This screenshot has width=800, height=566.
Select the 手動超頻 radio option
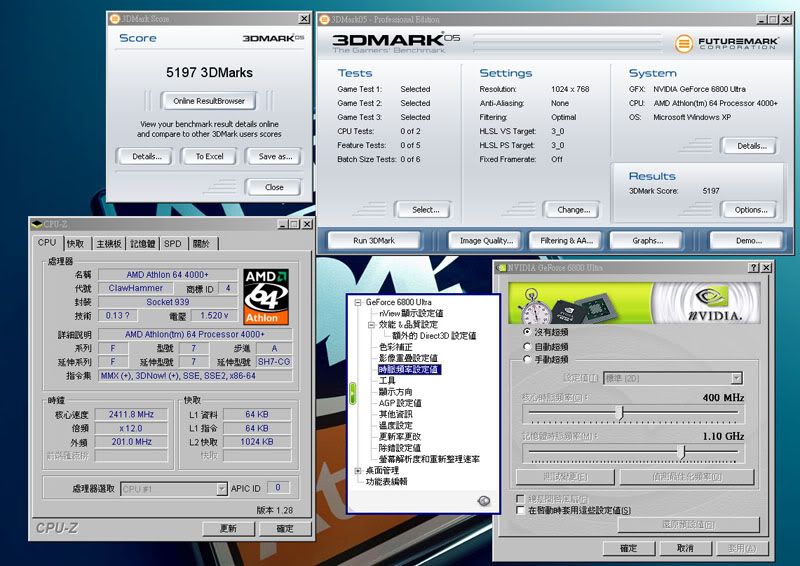click(x=527, y=359)
